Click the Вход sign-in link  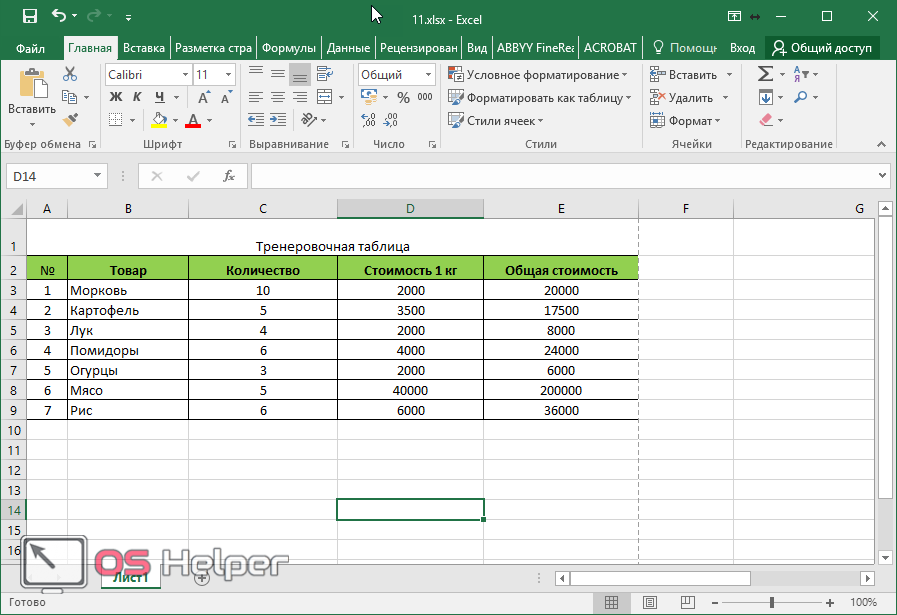pos(742,47)
